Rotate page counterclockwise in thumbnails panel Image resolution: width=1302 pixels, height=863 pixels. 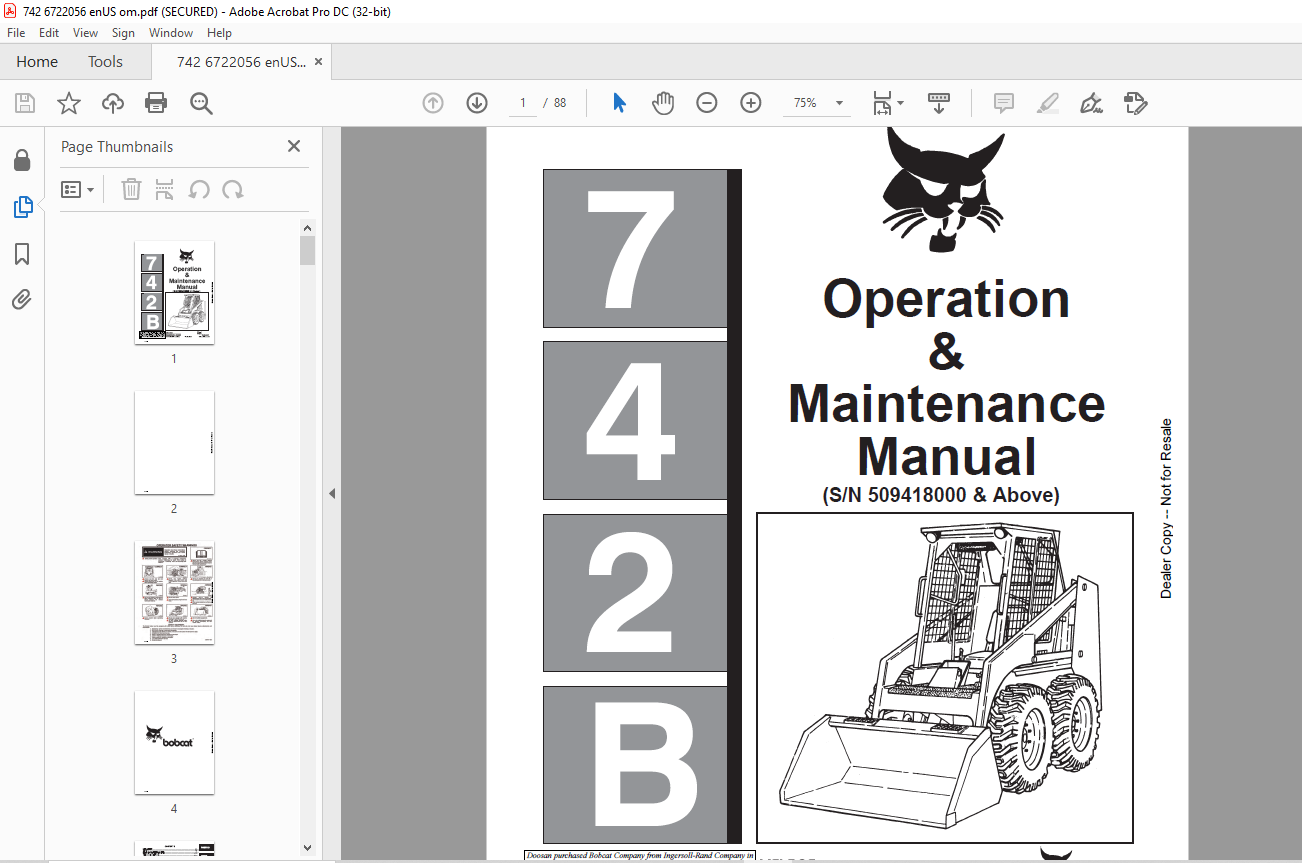pos(199,189)
